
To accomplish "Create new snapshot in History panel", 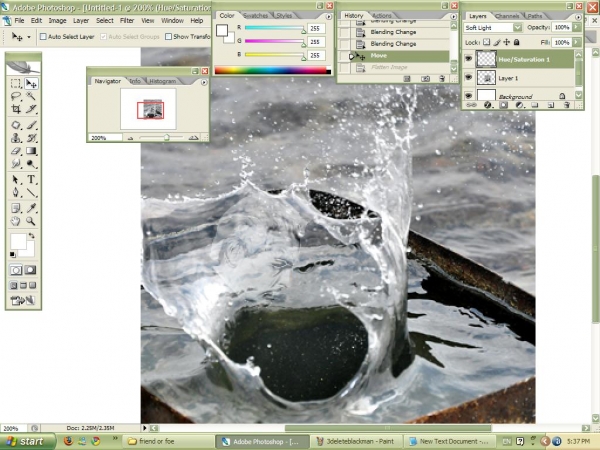I will point(425,79).
